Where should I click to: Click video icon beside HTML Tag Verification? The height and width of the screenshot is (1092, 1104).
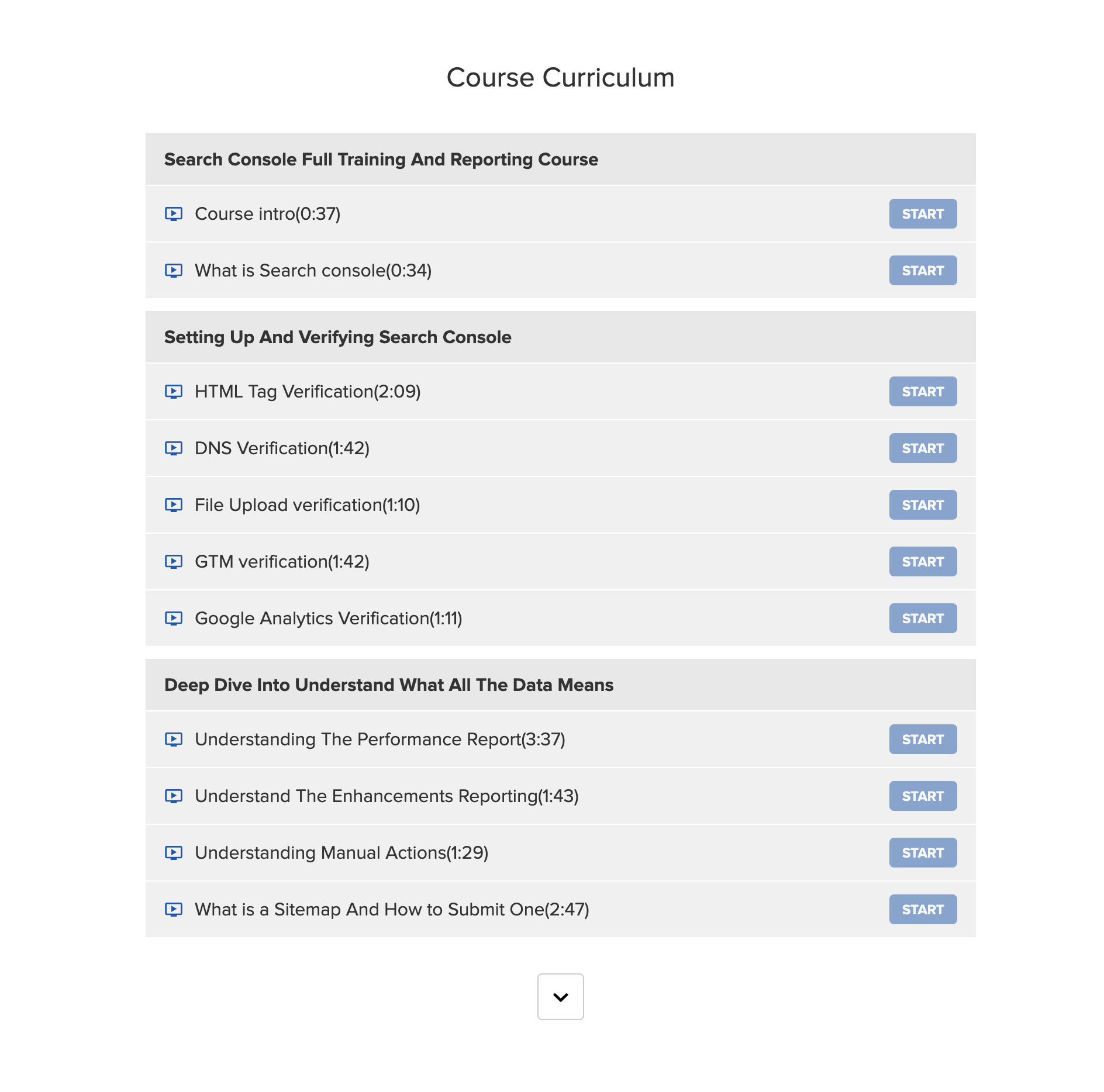click(173, 392)
